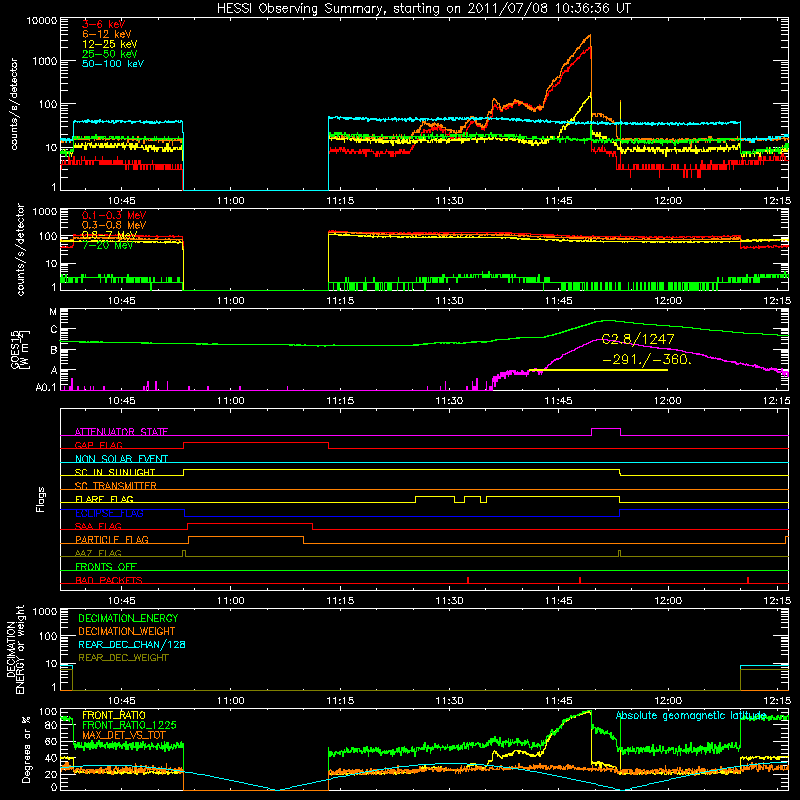Click the C2.8/1247 flare annotation

click(638, 339)
